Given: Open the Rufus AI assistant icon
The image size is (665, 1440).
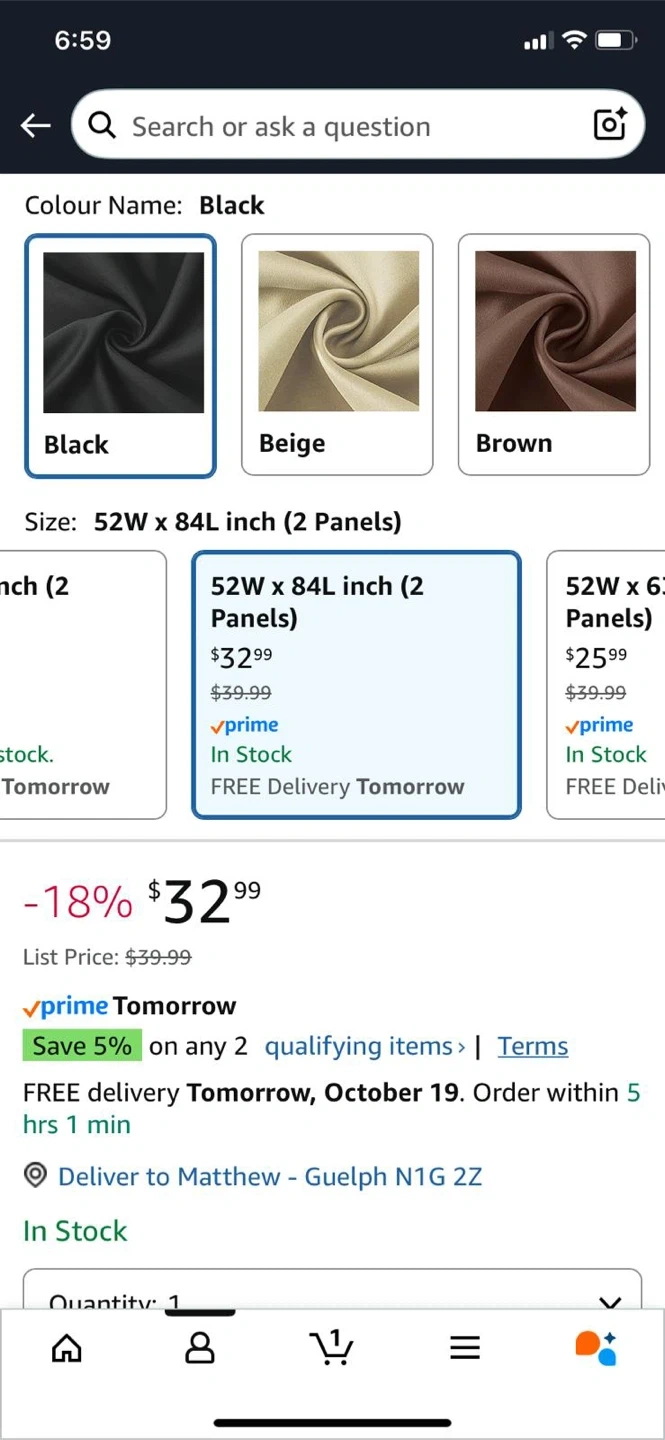Looking at the screenshot, I should 596,1348.
